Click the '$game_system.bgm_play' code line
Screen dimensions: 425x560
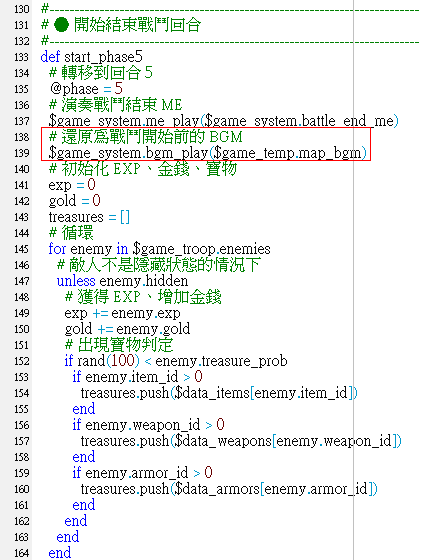(x=208, y=153)
